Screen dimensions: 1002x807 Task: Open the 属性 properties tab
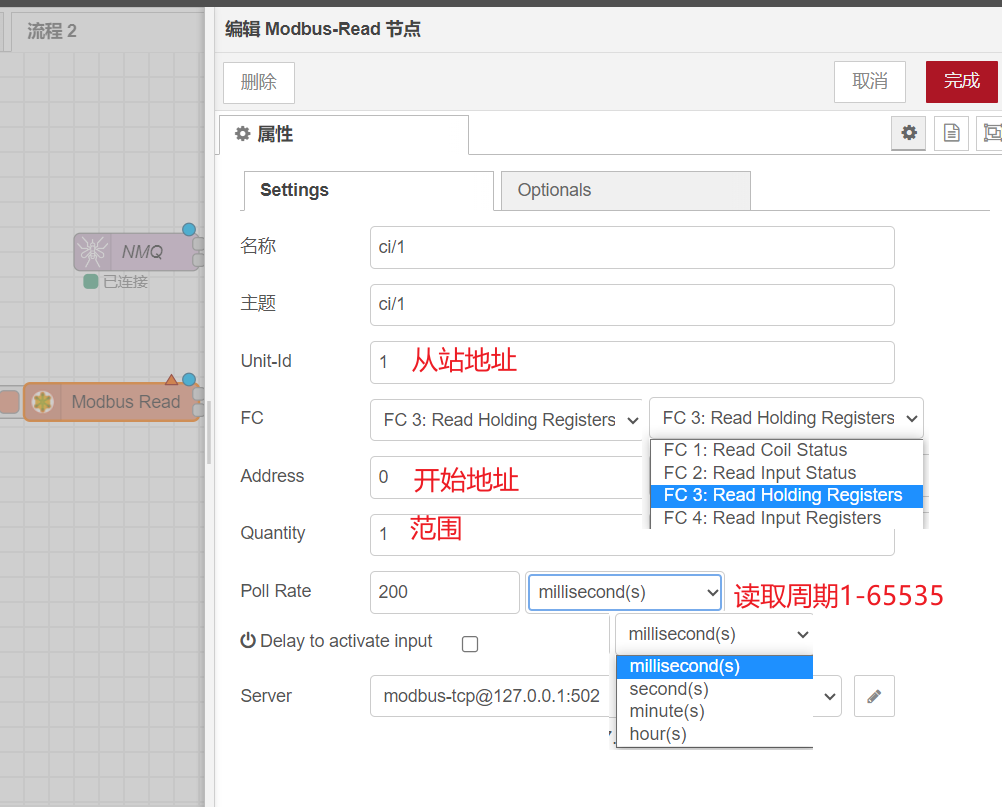click(344, 134)
